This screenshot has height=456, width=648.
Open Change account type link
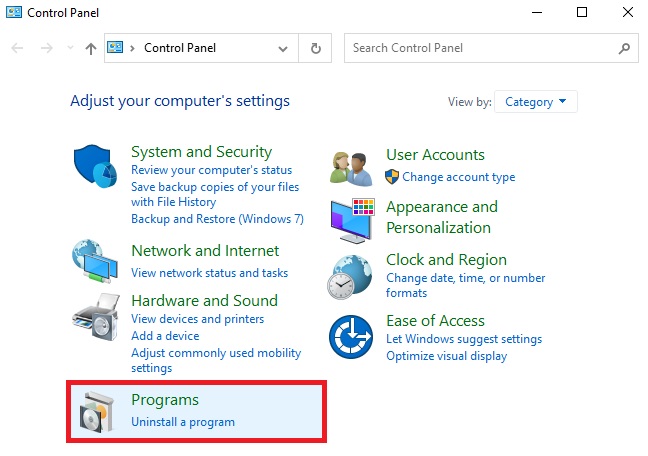click(458, 177)
